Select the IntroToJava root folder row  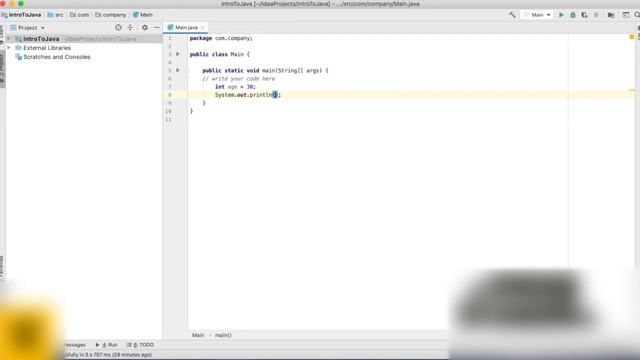click(x=84, y=39)
